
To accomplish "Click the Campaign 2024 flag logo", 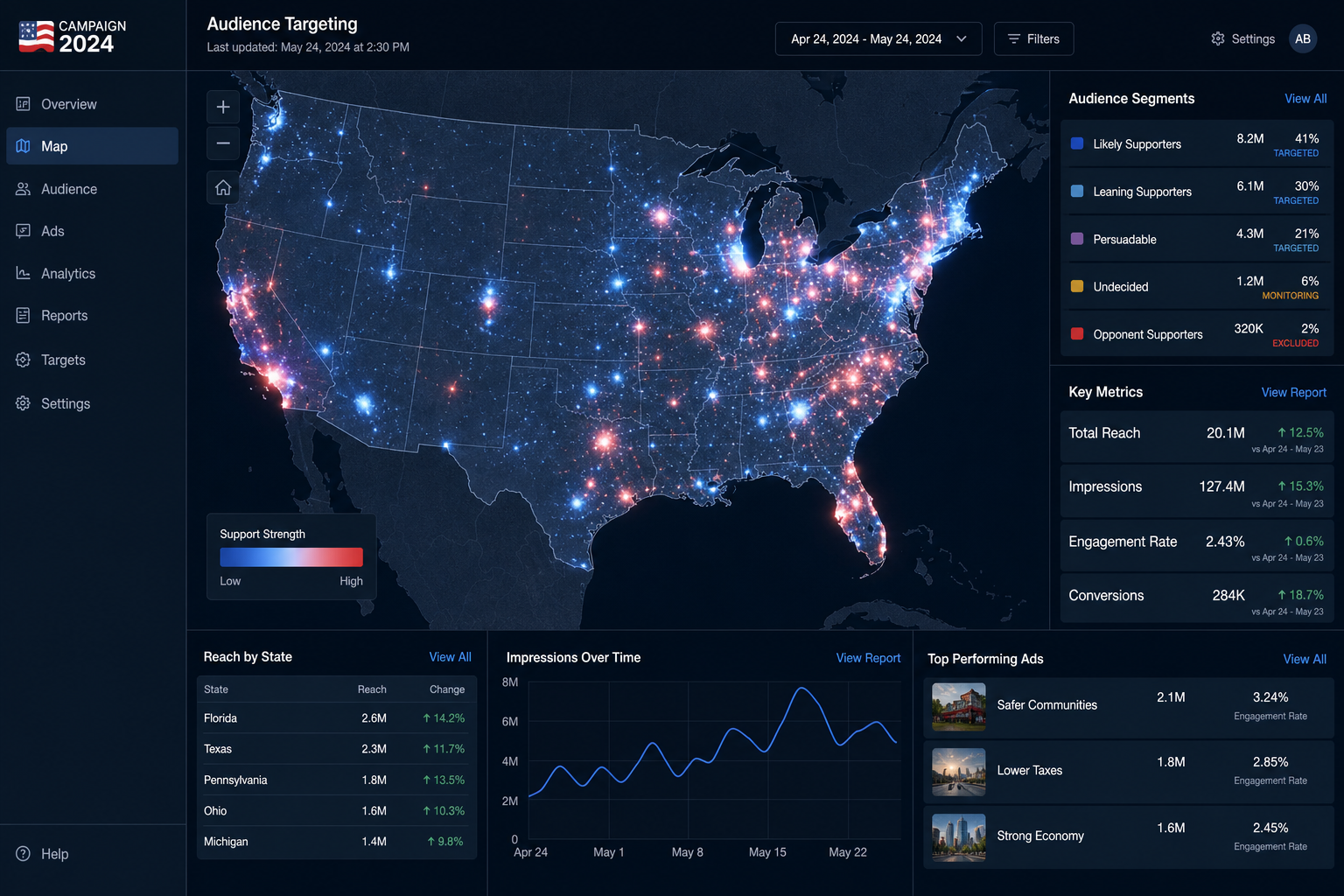I will [x=37, y=37].
